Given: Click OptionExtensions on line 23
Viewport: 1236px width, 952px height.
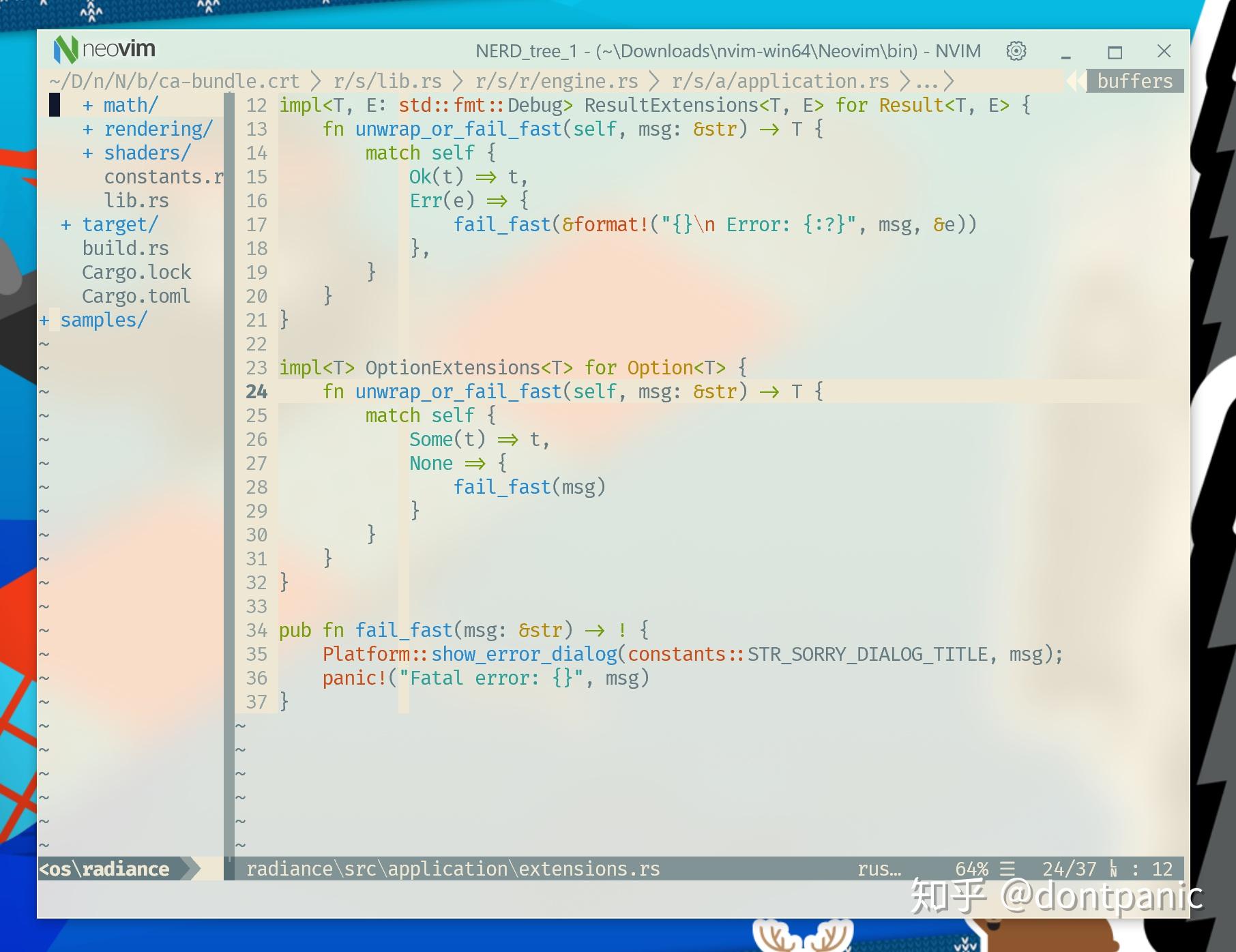Looking at the screenshot, I should [453, 368].
